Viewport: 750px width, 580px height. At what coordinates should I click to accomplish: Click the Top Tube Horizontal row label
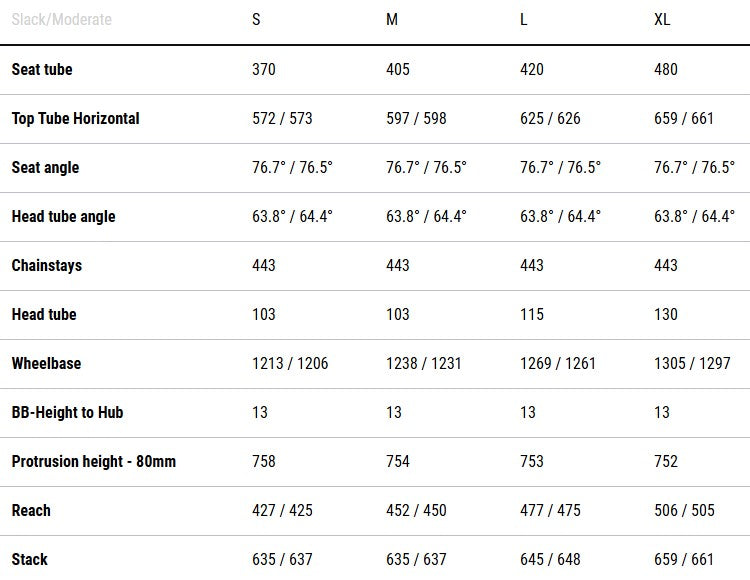pos(75,118)
